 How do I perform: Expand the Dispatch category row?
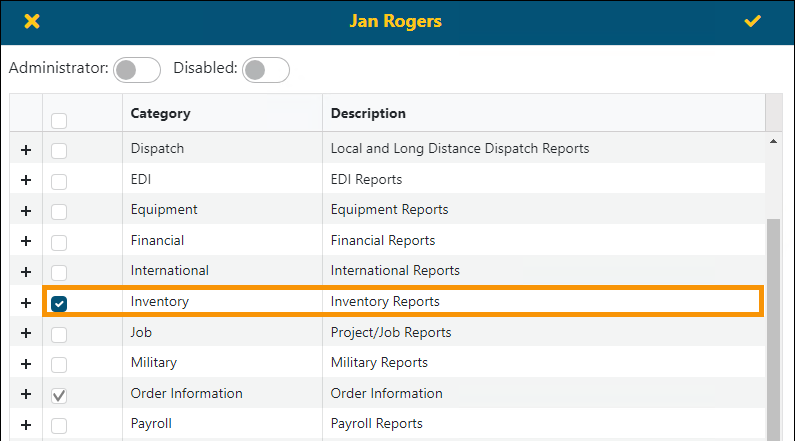(26, 149)
